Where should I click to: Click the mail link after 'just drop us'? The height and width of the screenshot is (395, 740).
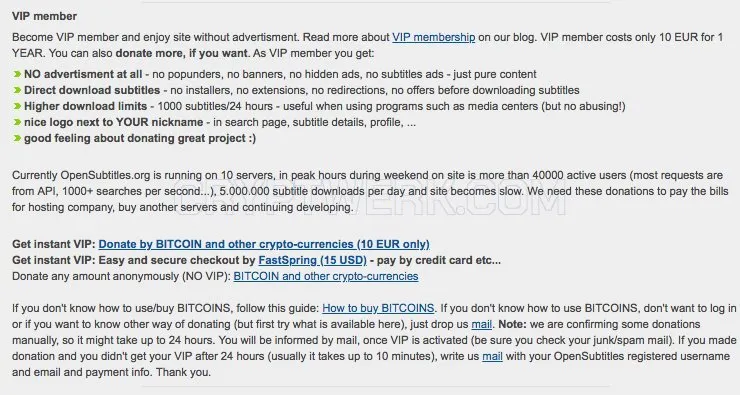coord(481,324)
